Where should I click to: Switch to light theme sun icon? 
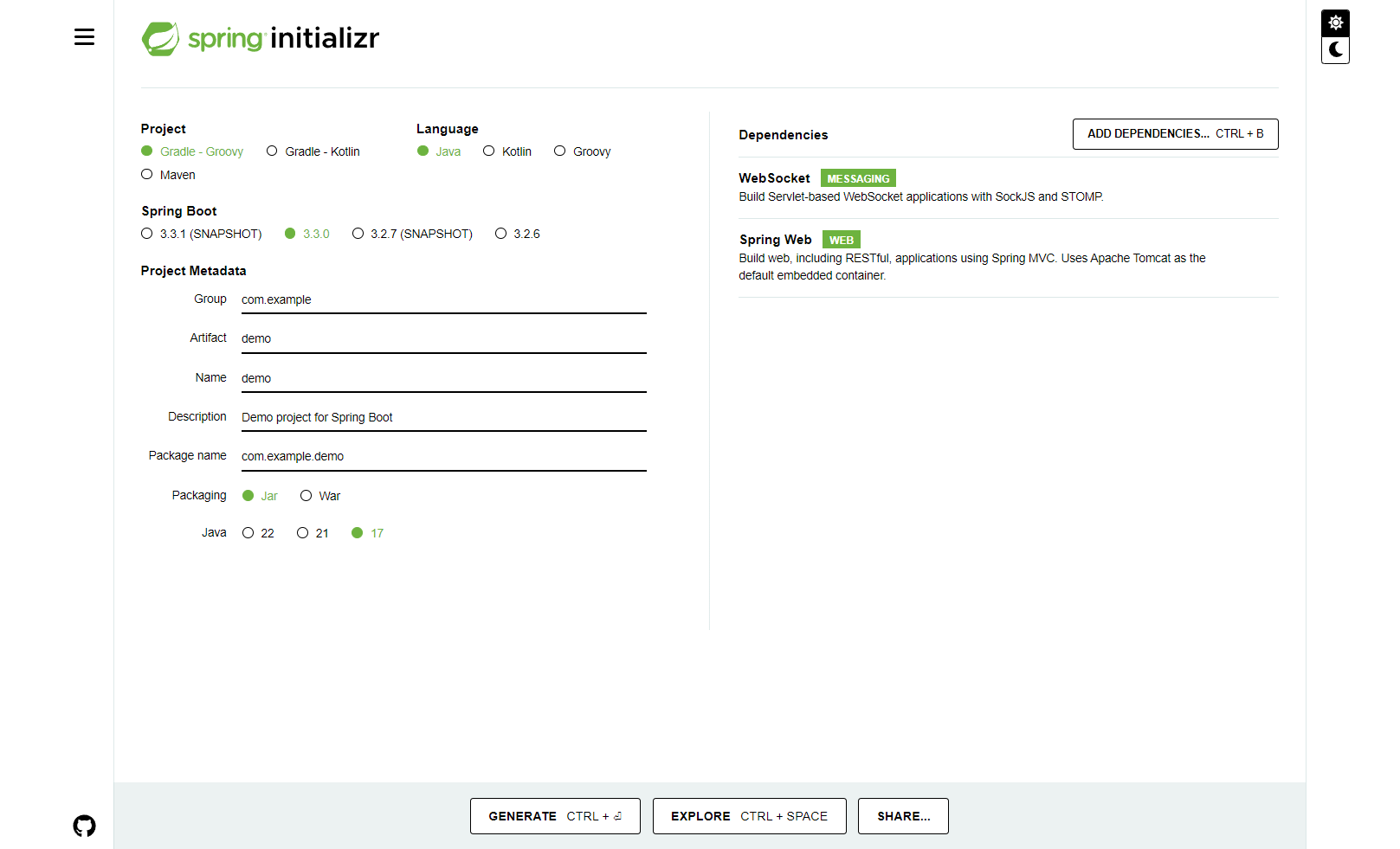[x=1335, y=23]
